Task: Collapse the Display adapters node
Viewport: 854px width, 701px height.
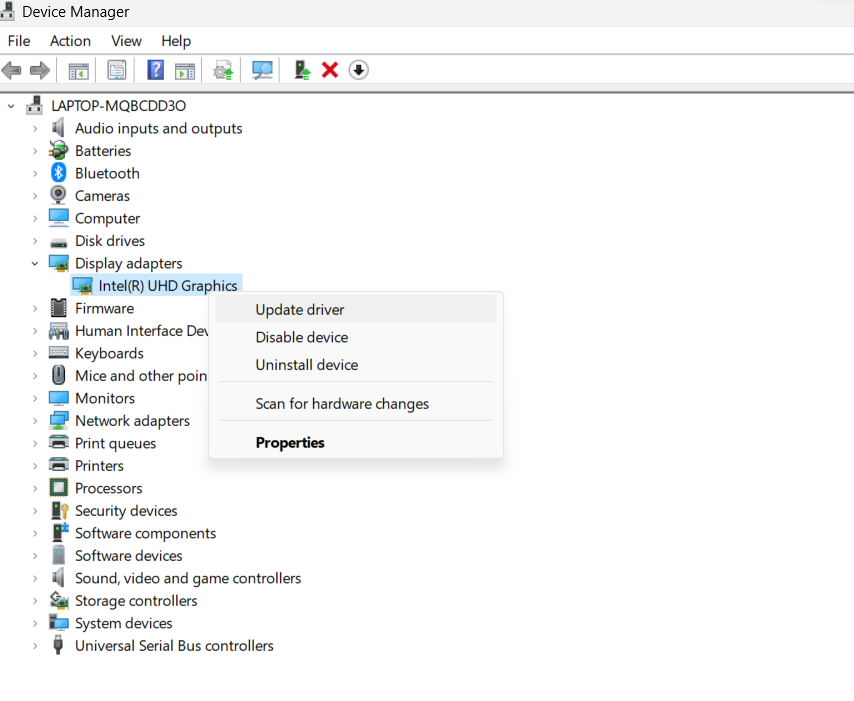Action: pyautogui.click(x=35, y=263)
